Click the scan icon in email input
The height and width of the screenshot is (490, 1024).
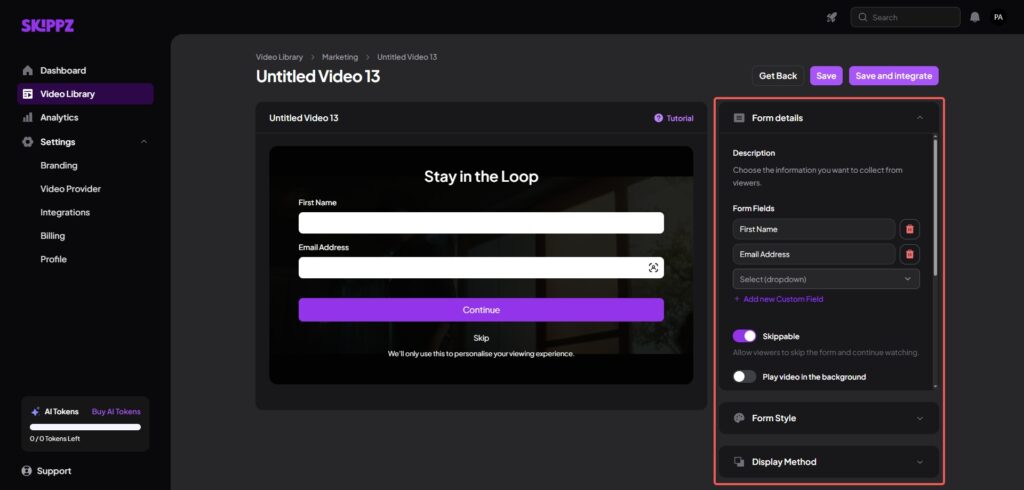tap(653, 267)
